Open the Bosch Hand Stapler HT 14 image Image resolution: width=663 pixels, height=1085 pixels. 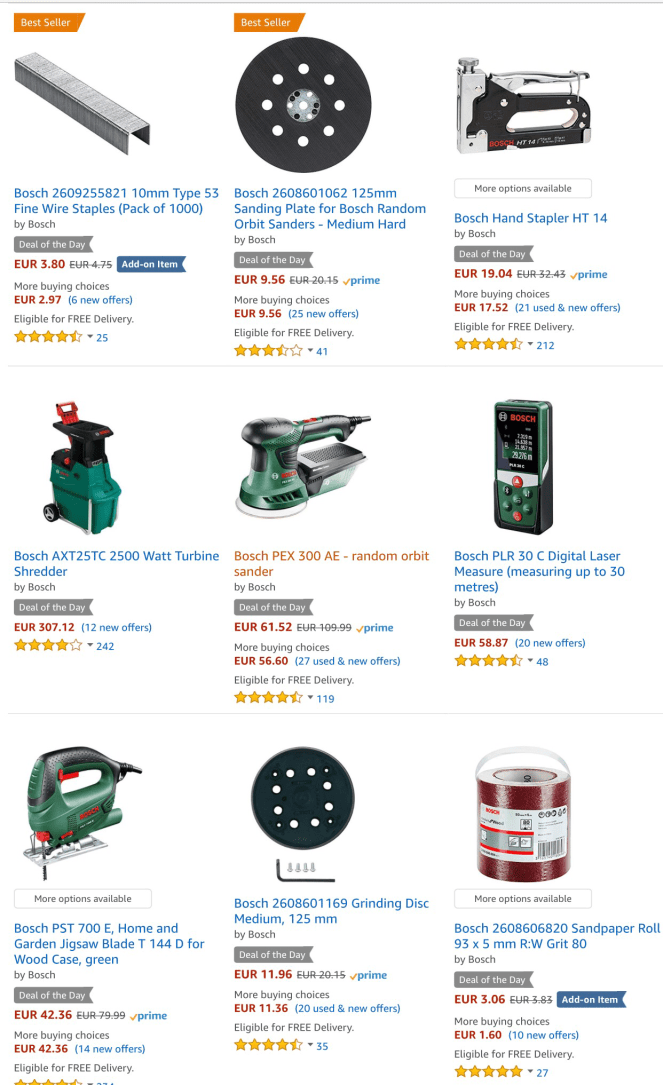pyautogui.click(x=523, y=105)
